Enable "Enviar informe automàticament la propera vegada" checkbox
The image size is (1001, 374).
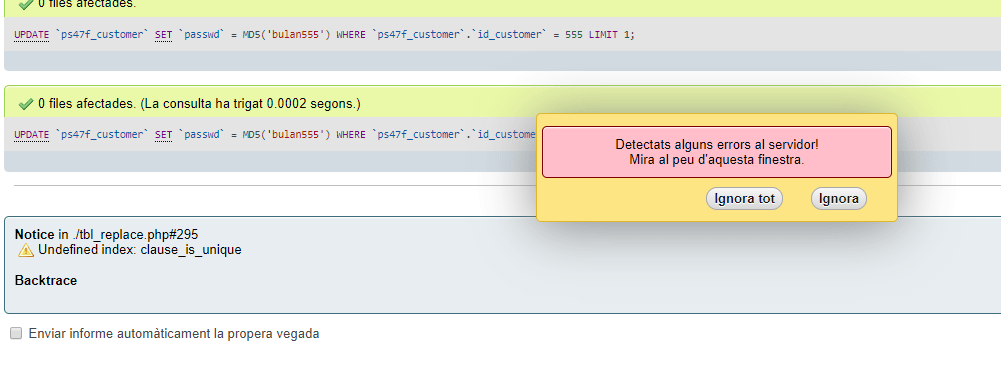click(16, 333)
